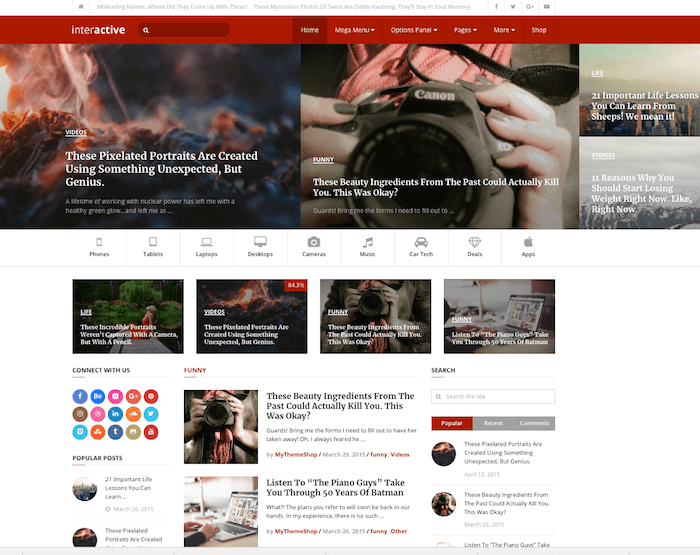Switch to the Popular tab

[x=452, y=423]
